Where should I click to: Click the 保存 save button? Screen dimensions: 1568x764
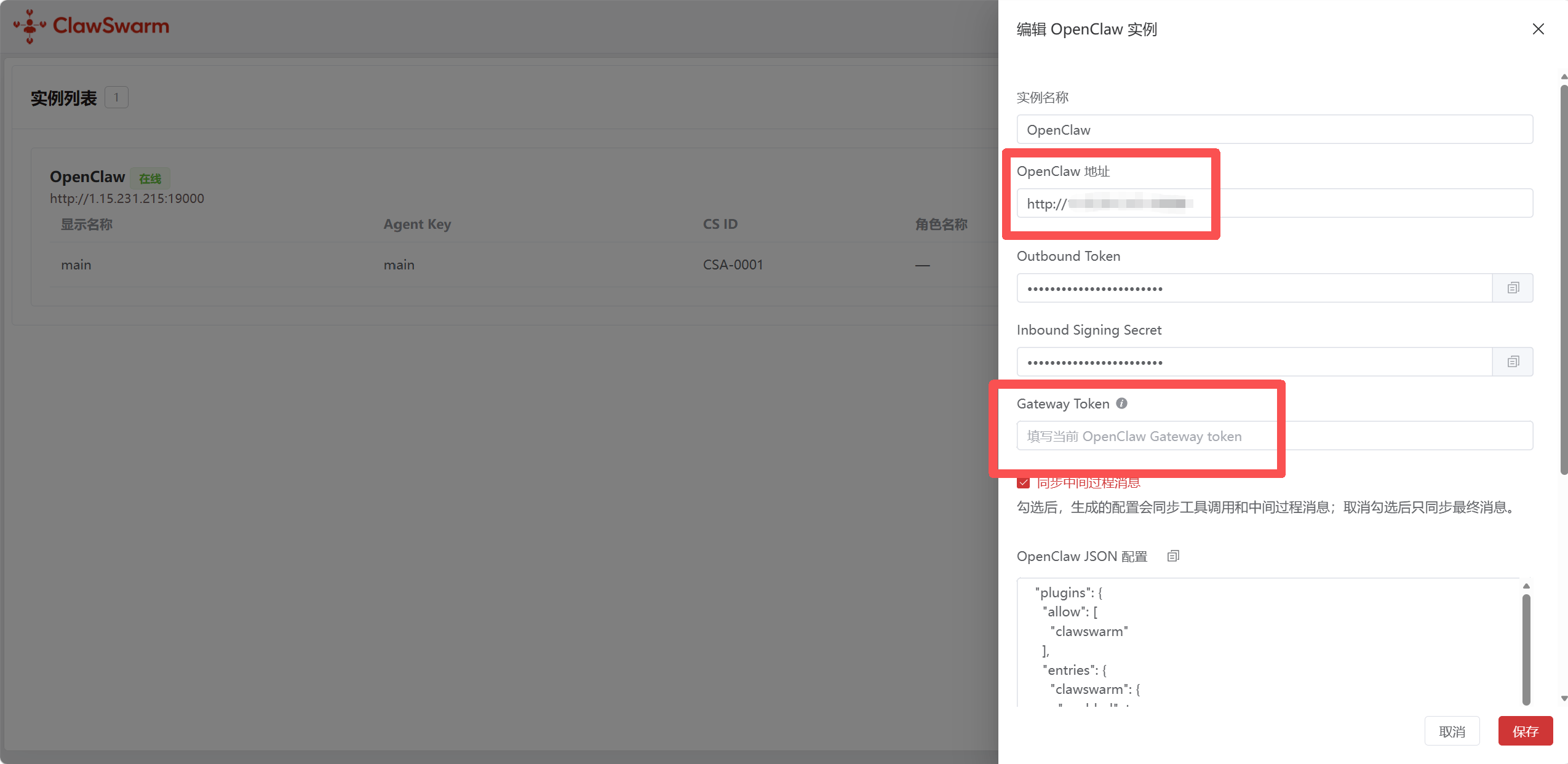1525,731
